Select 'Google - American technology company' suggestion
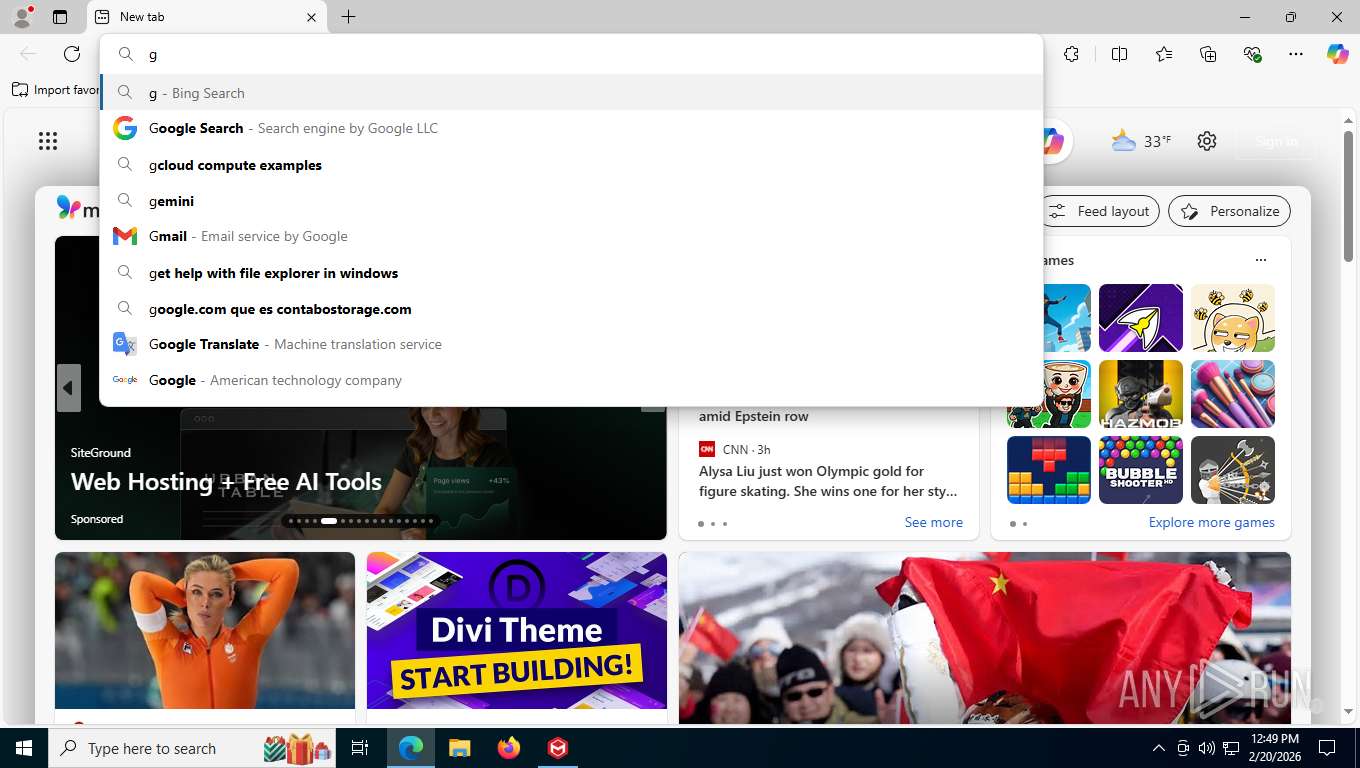1360x768 pixels. tap(571, 380)
